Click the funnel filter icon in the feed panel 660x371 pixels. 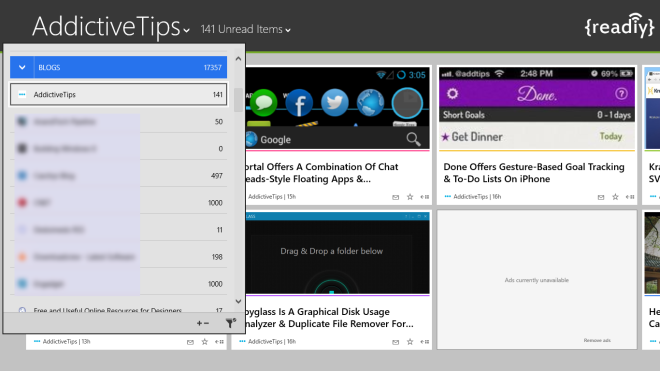[231, 323]
